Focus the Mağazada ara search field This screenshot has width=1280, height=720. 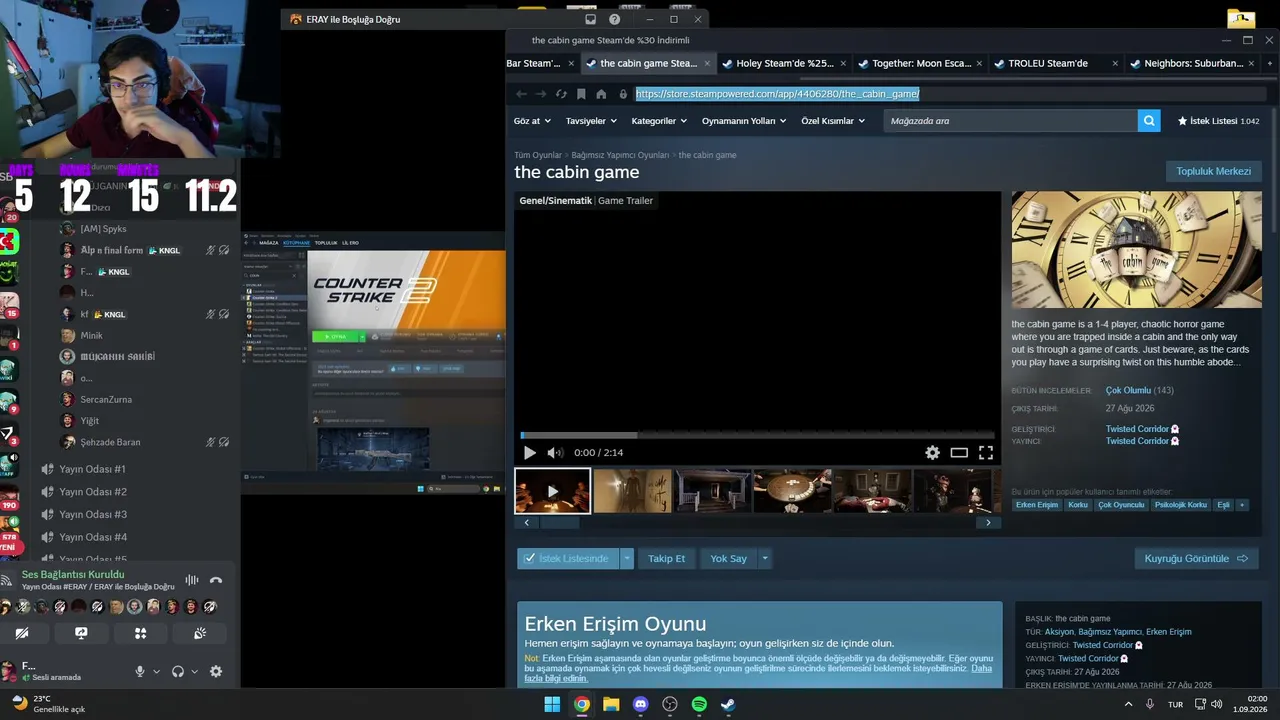1011,121
